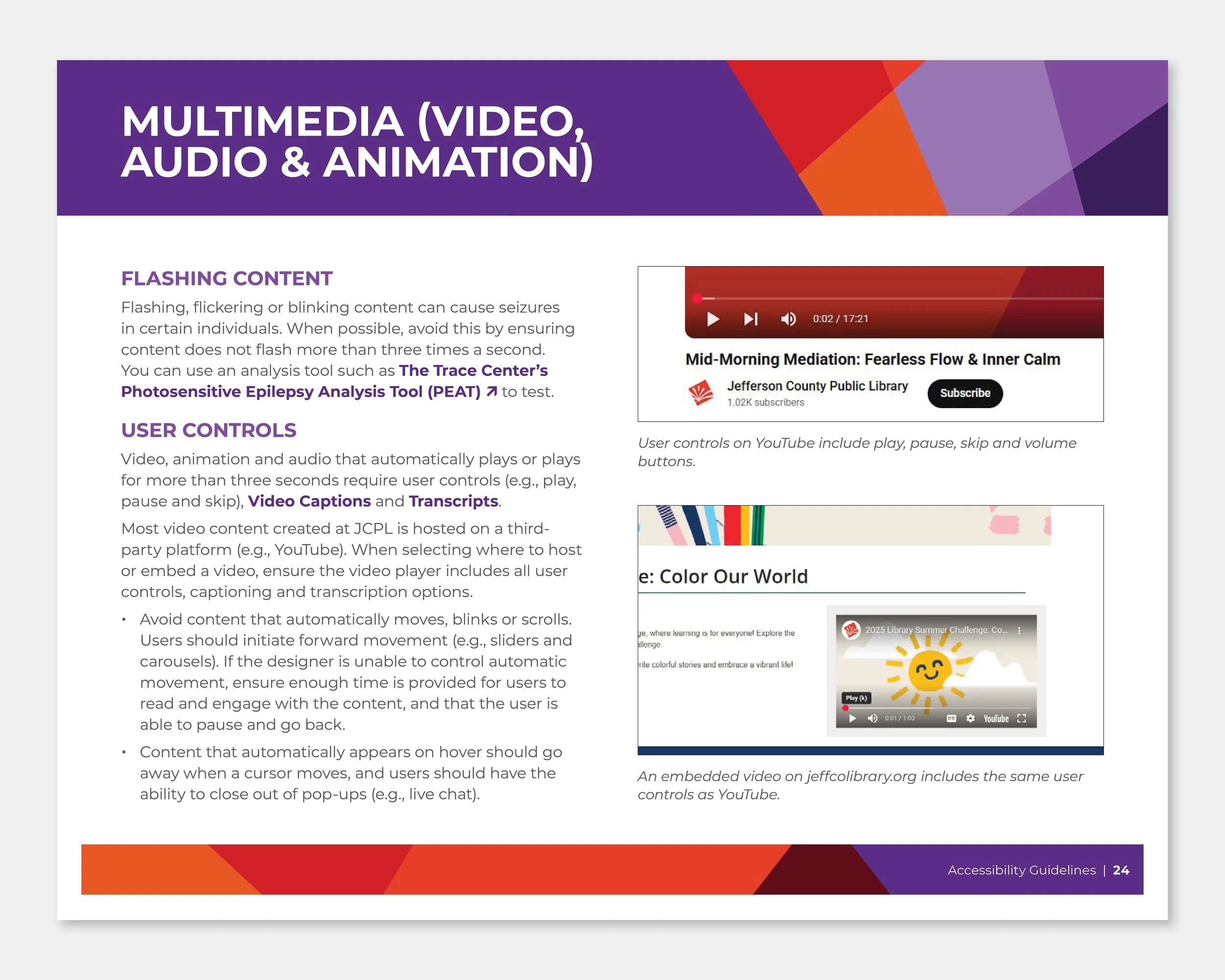Open the Jefferson County Public Library channel logo
The width and height of the screenshot is (1225, 980).
(701, 392)
